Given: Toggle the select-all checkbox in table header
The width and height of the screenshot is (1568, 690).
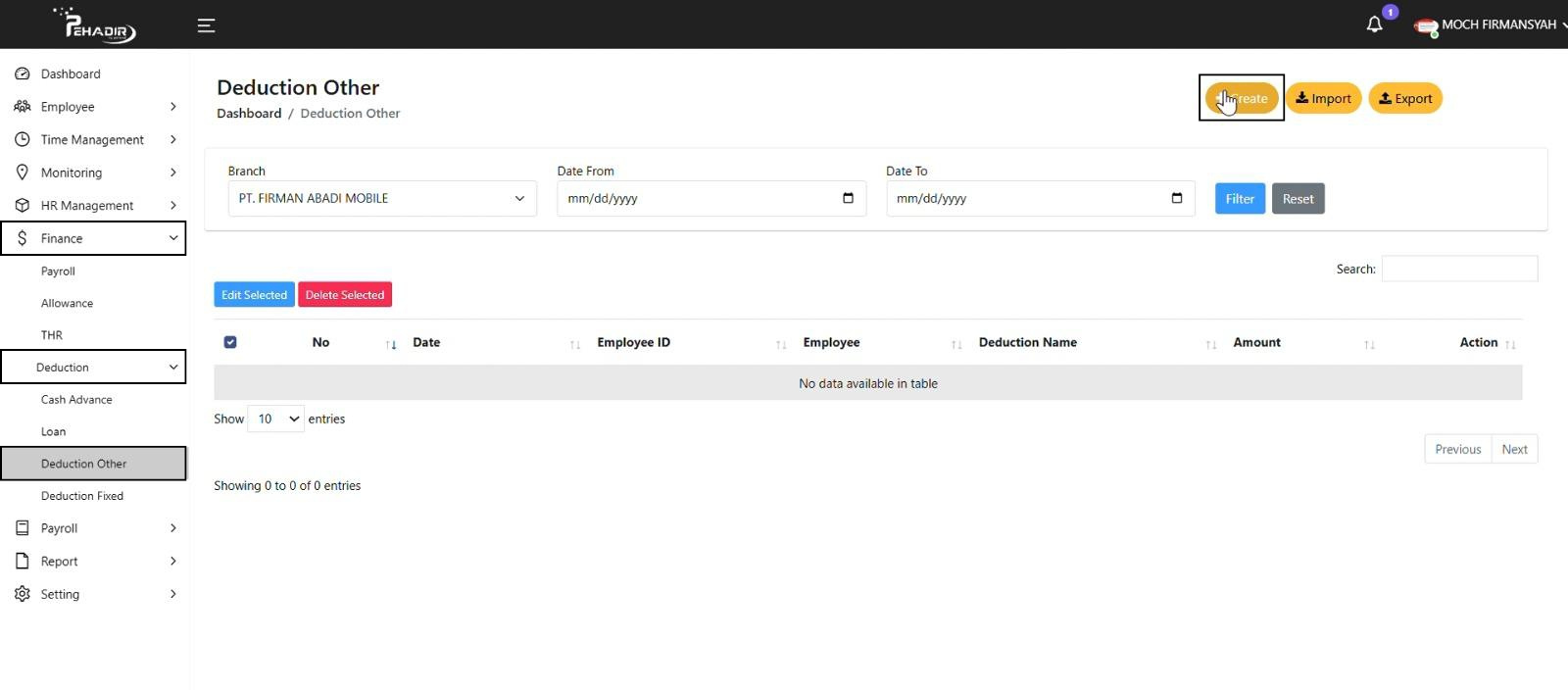Looking at the screenshot, I should tap(230, 342).
